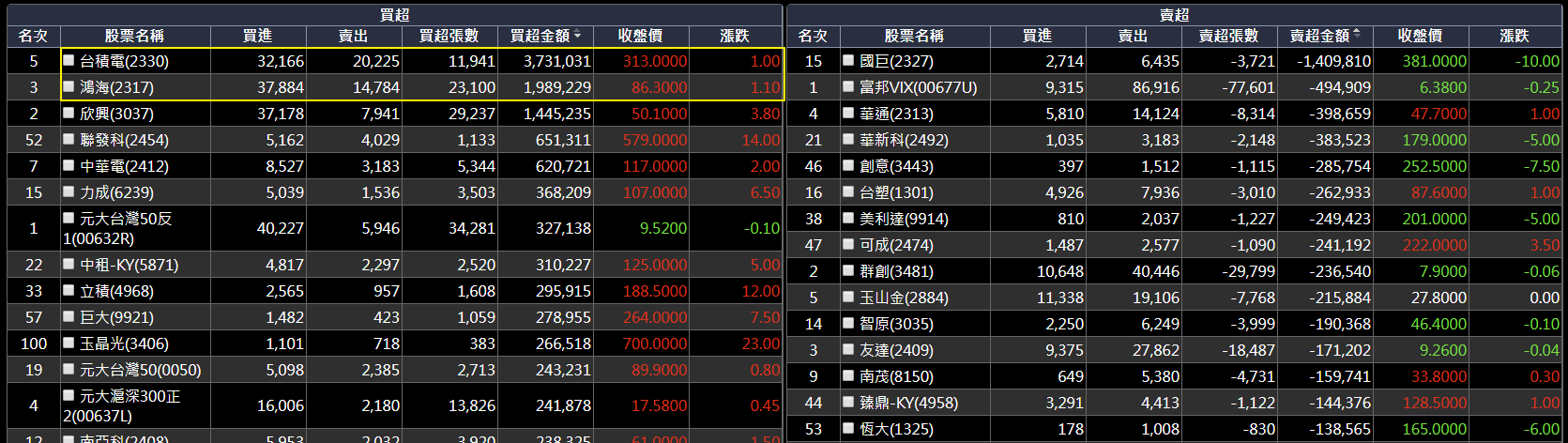The height and width of the screenshot is (443, 1568).
Task: Click the price change value -10.00
Action: pyautogui.click(x=1537, y=61)
